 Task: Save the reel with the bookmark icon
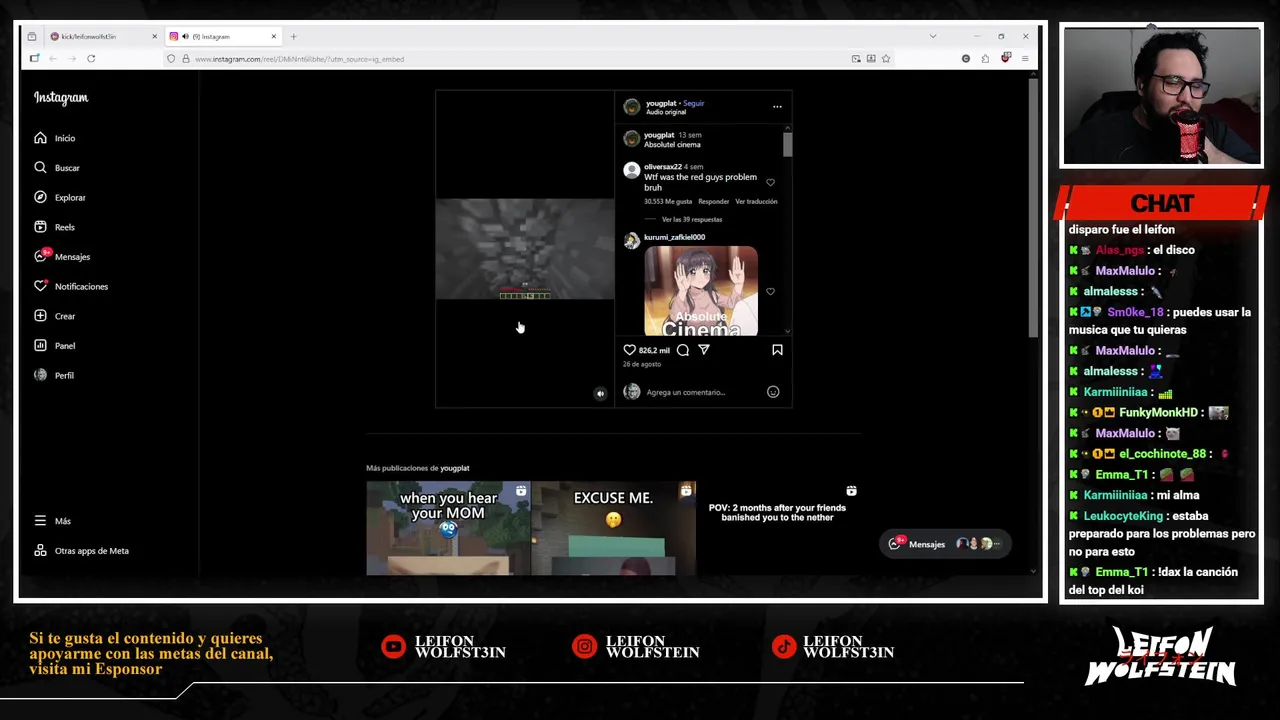(777, 350)
